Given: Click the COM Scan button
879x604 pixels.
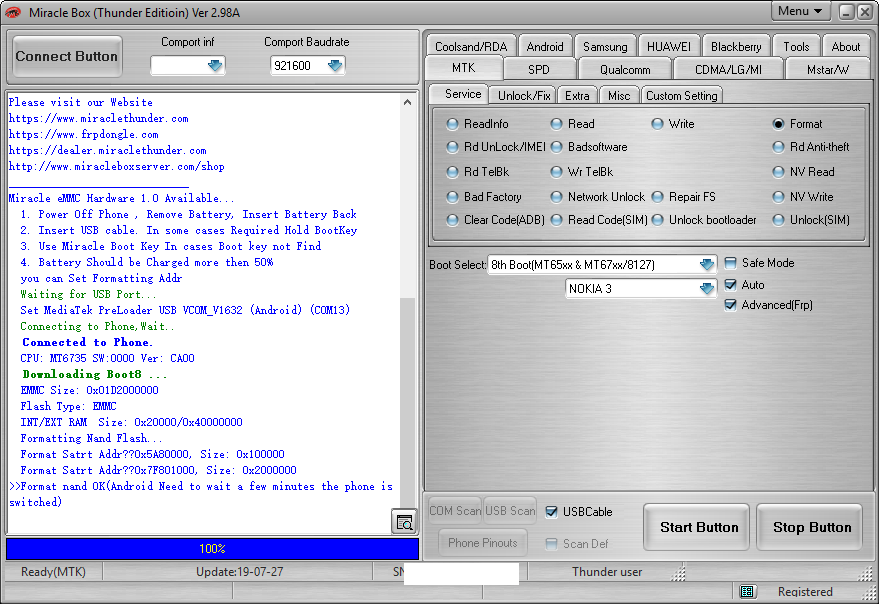Looking at the screenshot, I should pos(455,511).
